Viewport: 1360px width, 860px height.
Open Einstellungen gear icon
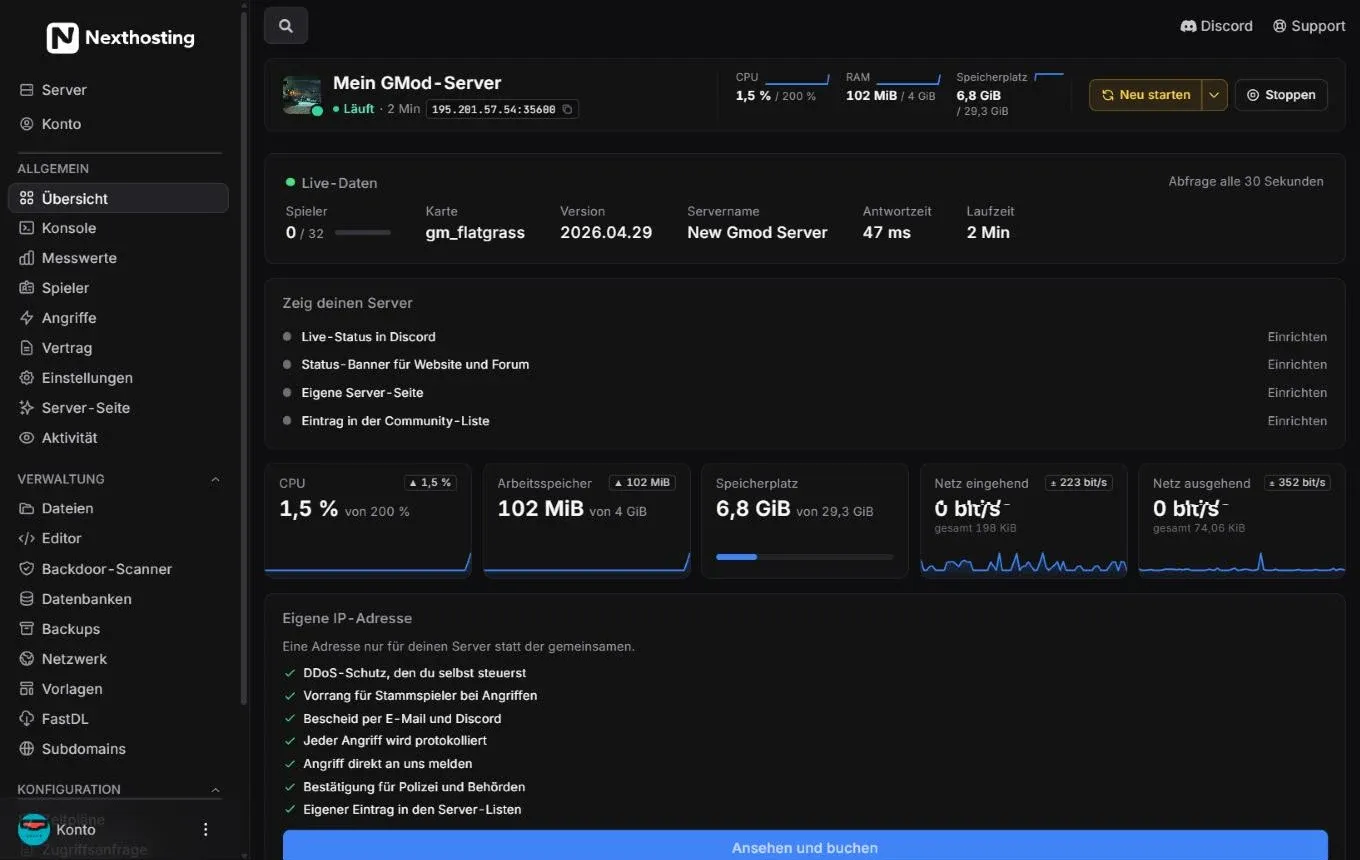(27, 378)
